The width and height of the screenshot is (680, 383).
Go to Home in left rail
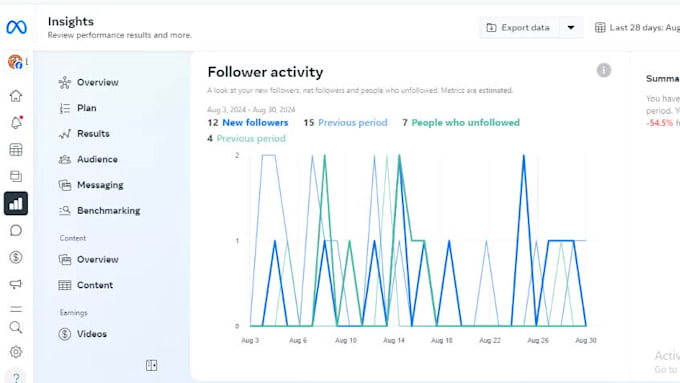16,96
